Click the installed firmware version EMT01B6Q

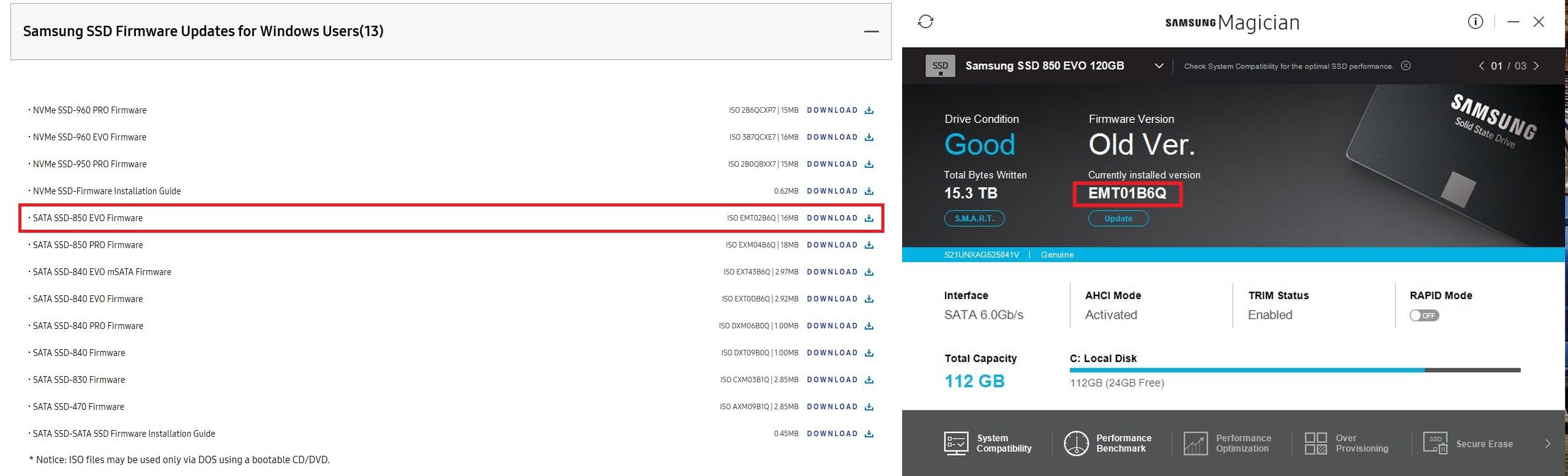click(x=1127, y=194)
